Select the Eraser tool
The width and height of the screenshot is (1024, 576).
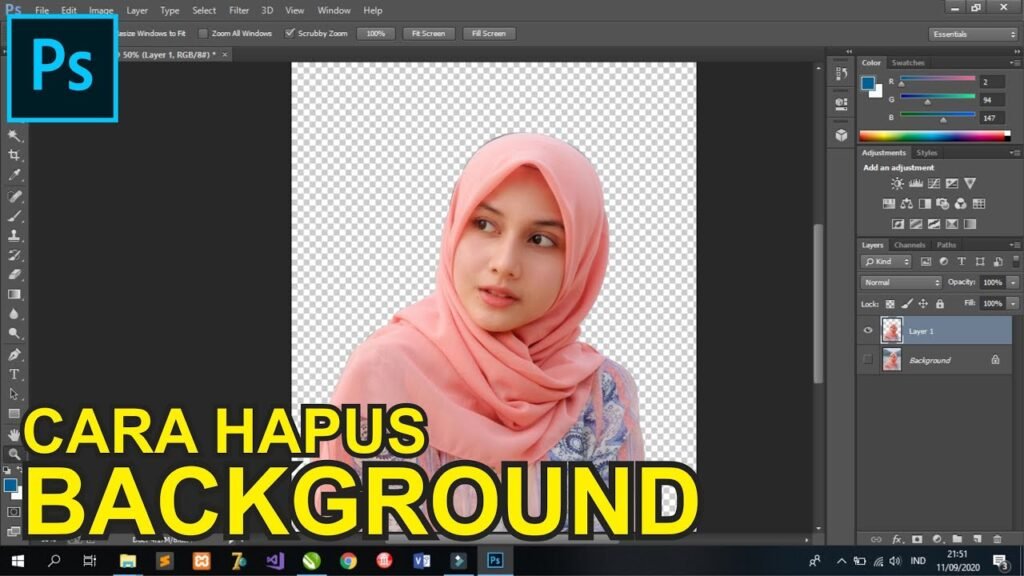click(x=14, y=274)
